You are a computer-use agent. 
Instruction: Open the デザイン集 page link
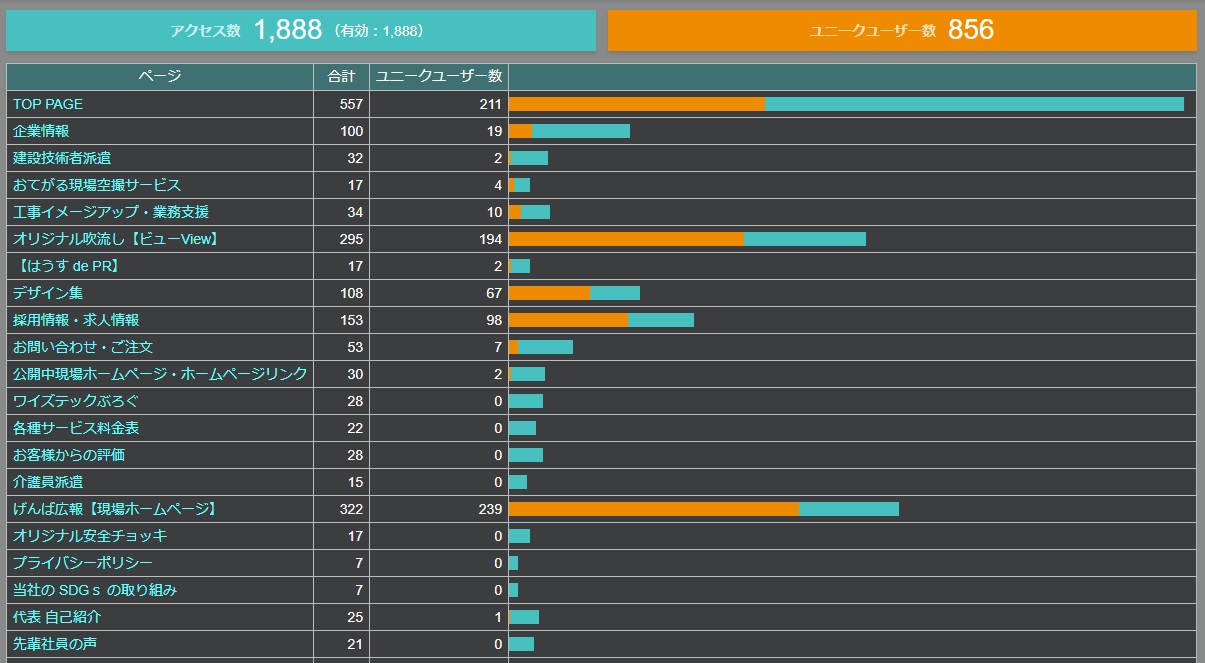[x=48, y=293]
